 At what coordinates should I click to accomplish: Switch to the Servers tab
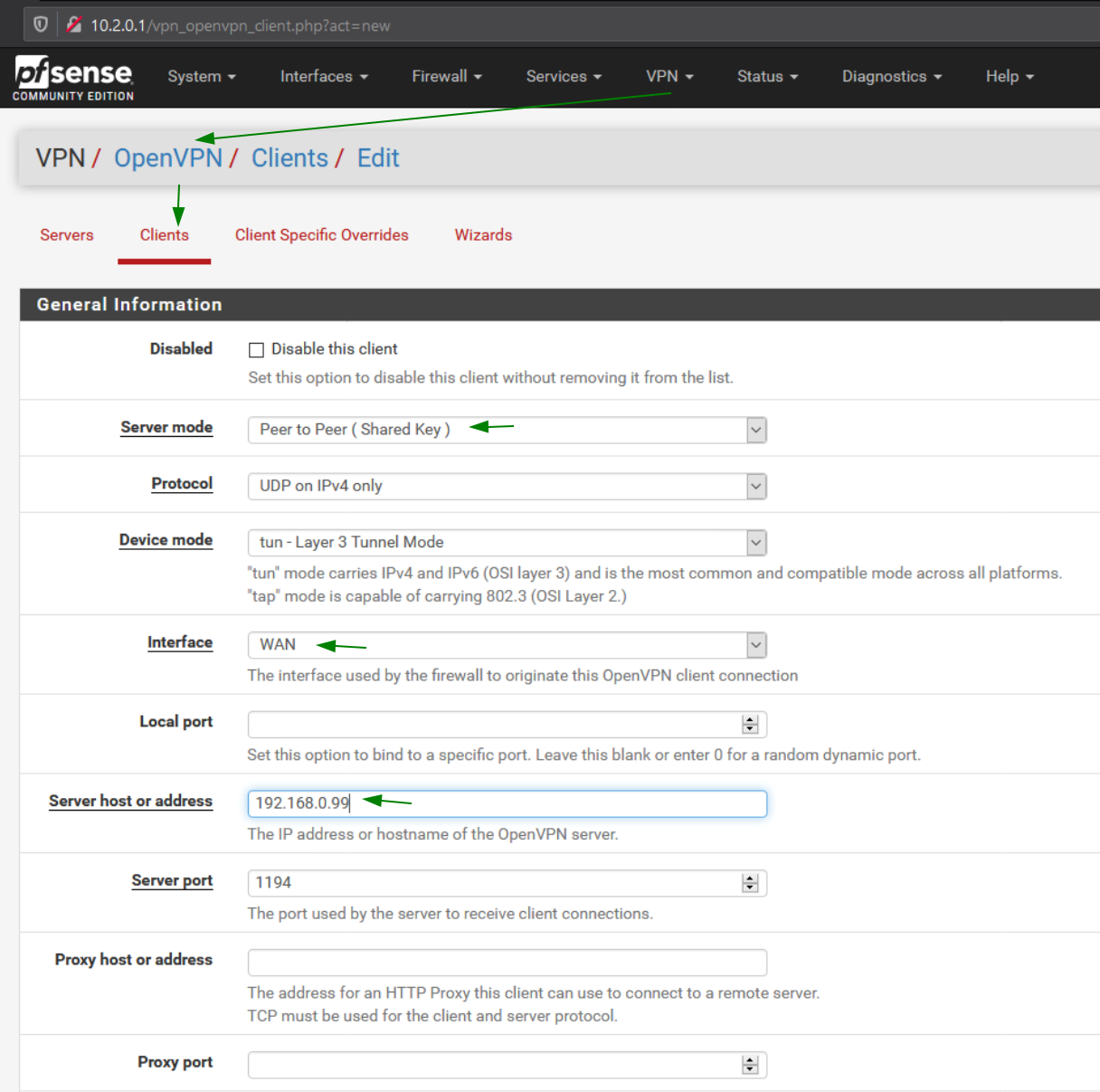tap(67, 235)
